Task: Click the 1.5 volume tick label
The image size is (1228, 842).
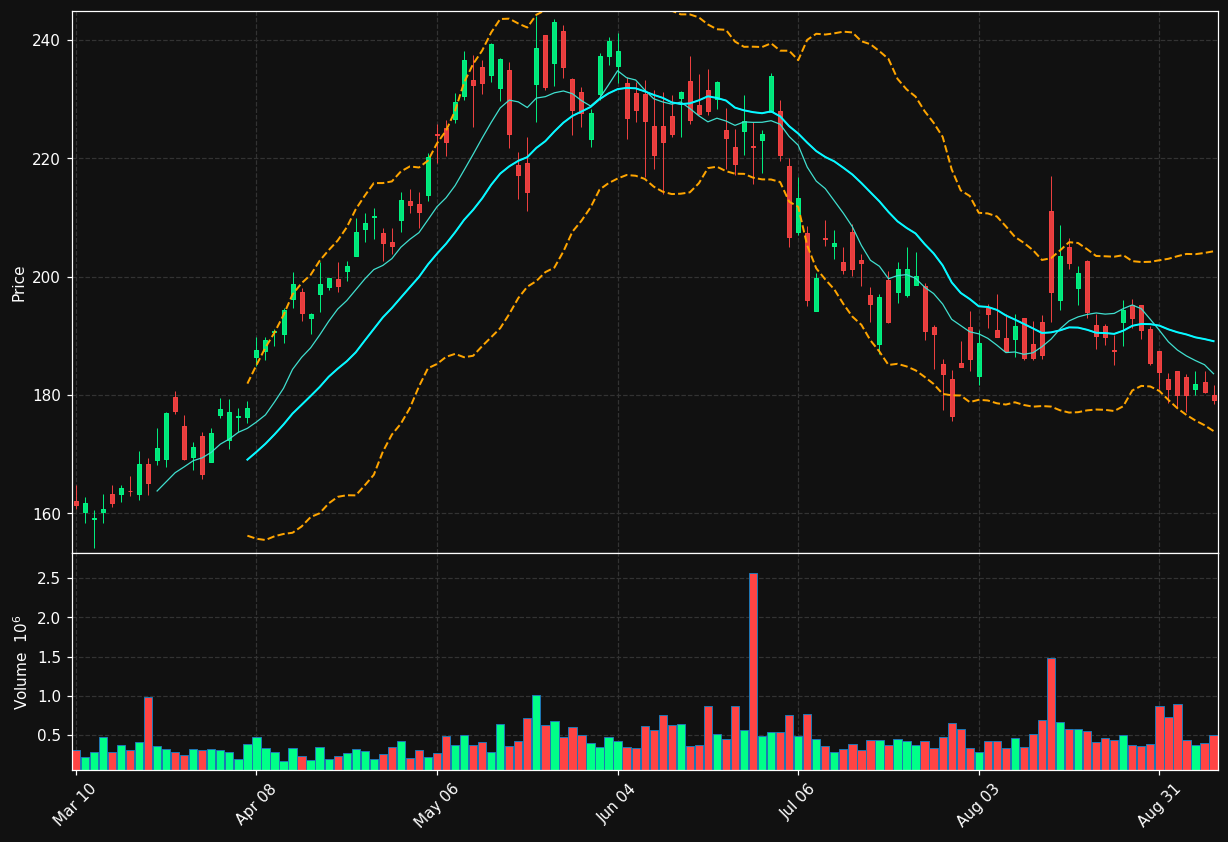Action: point(50,657)
